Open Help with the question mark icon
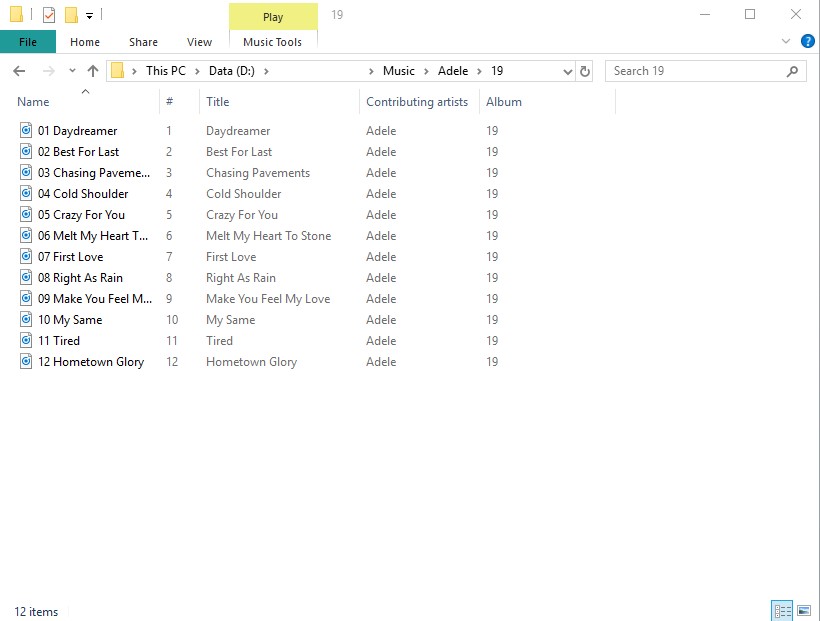Image resolution: width=820 pixels, height=621 pixels. [807, 41]
